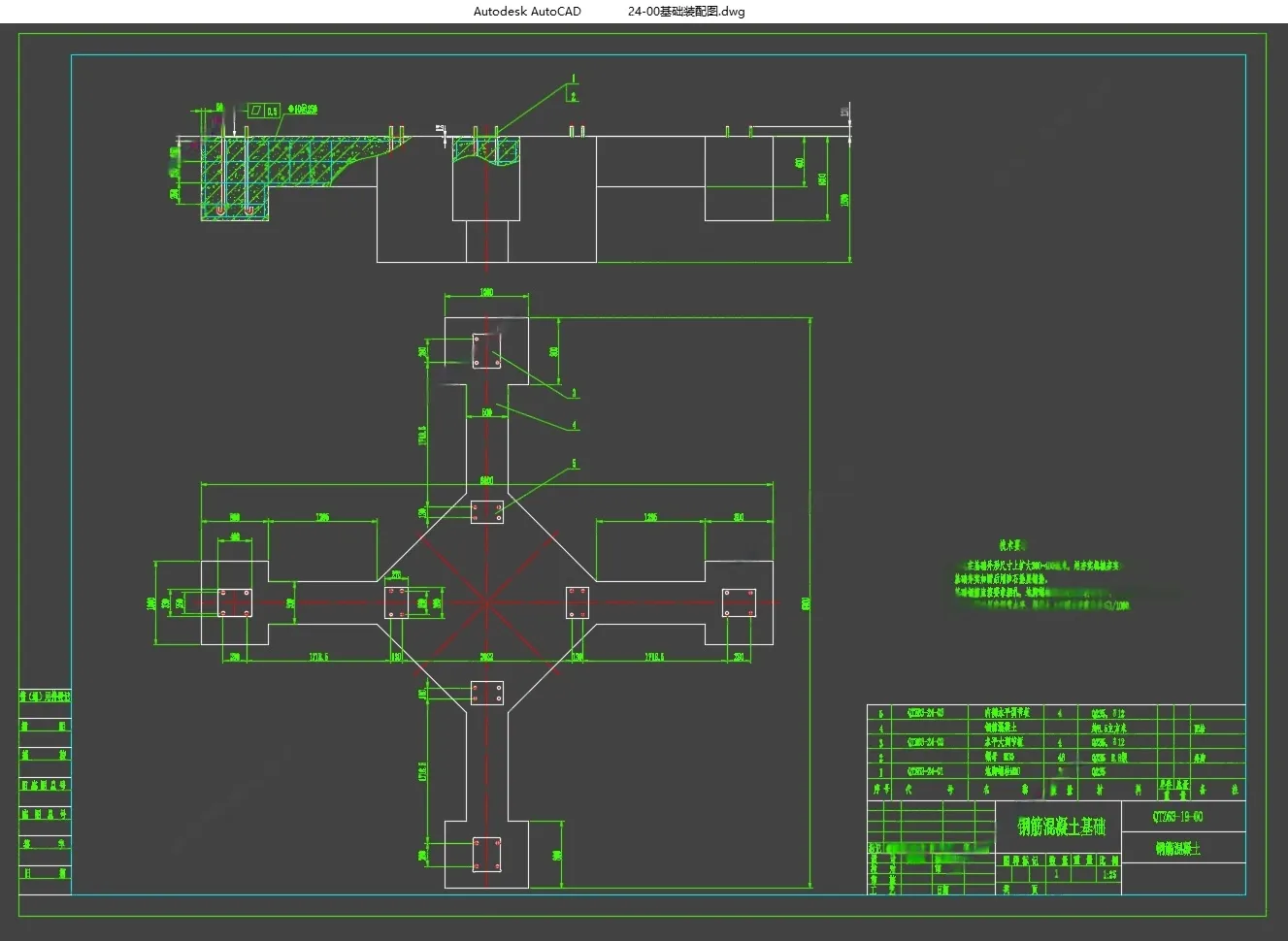Screen dimensions: 1288x941
Task: Click the red centerline intersection at foundation center
Action: coord(486,602)
